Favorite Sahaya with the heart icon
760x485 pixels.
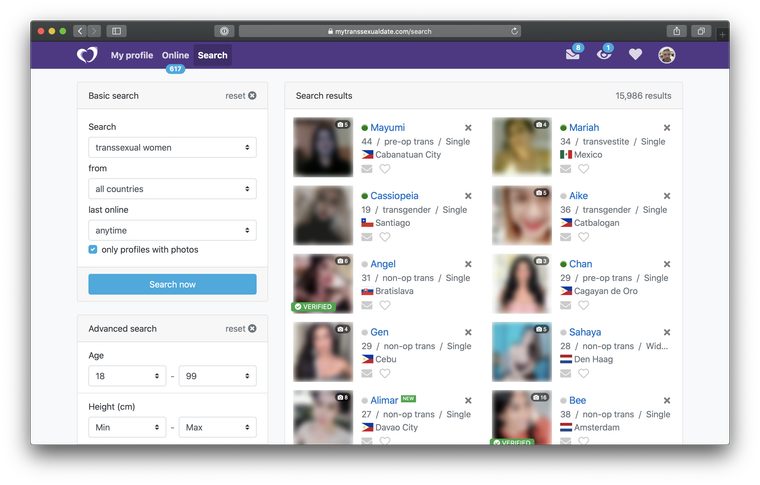point(584,374)
